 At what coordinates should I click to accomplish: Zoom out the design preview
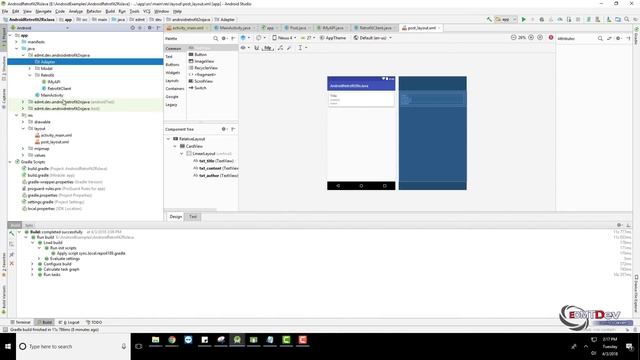513,38
